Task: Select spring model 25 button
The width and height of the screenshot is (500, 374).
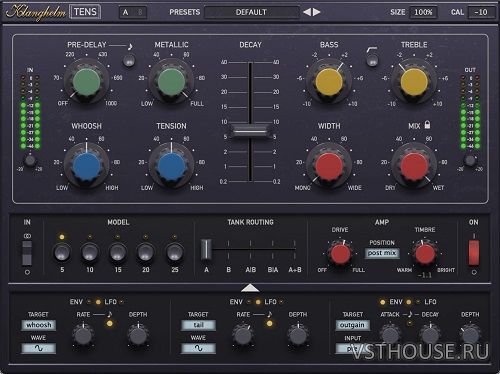Action: [174, 252]
